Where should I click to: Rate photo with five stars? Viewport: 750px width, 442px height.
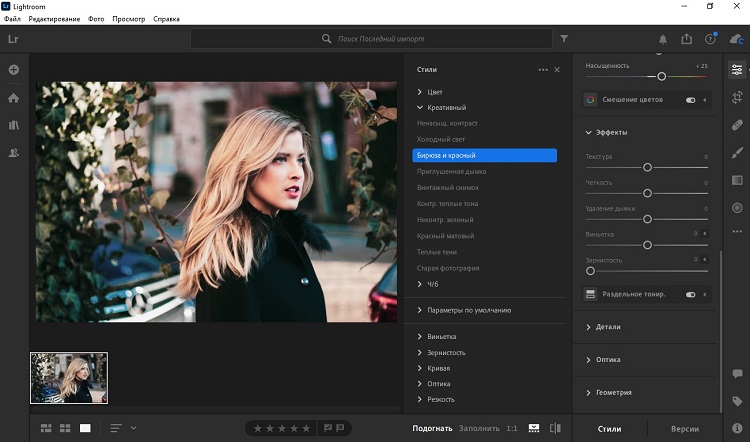[306, 428]
